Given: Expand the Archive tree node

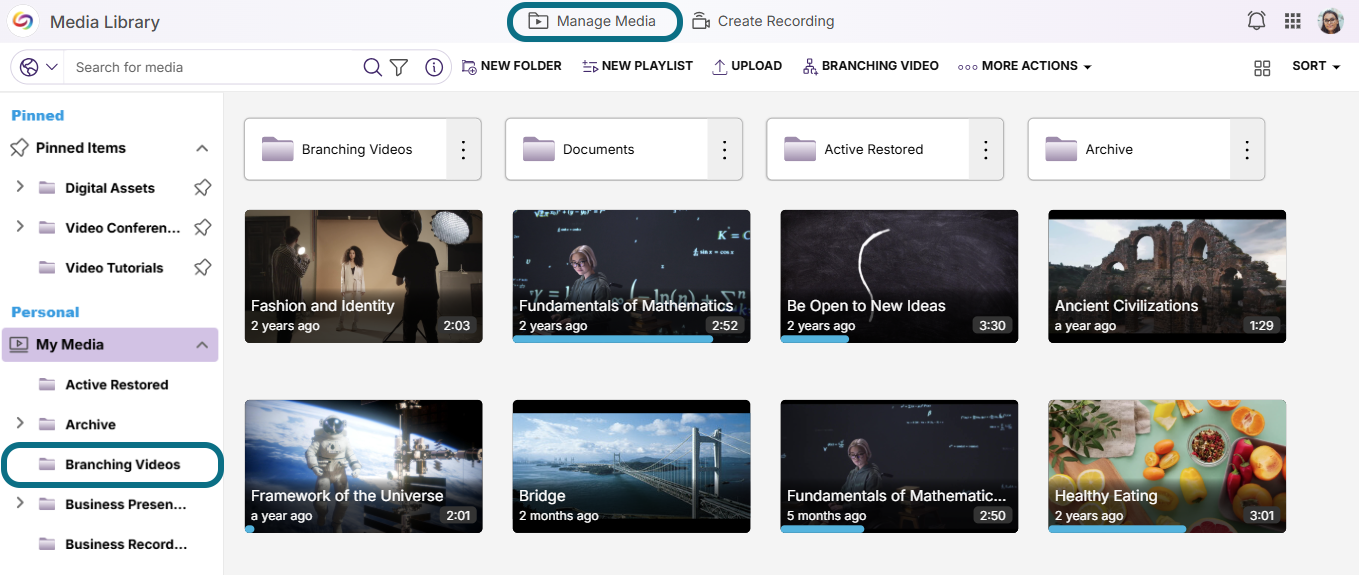Looking at the screenshot, I should (20, 424).
